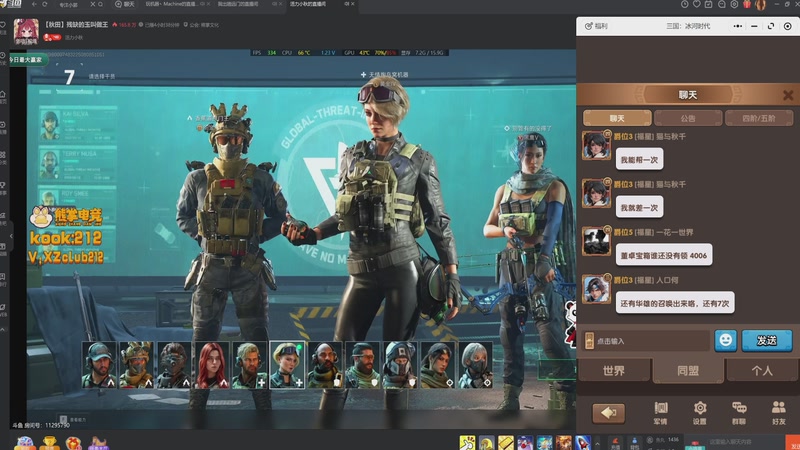This screenshot has height=450, width=800.
Task: Select the 聊天 sub-tab
Action: click(x=617, y=118)
